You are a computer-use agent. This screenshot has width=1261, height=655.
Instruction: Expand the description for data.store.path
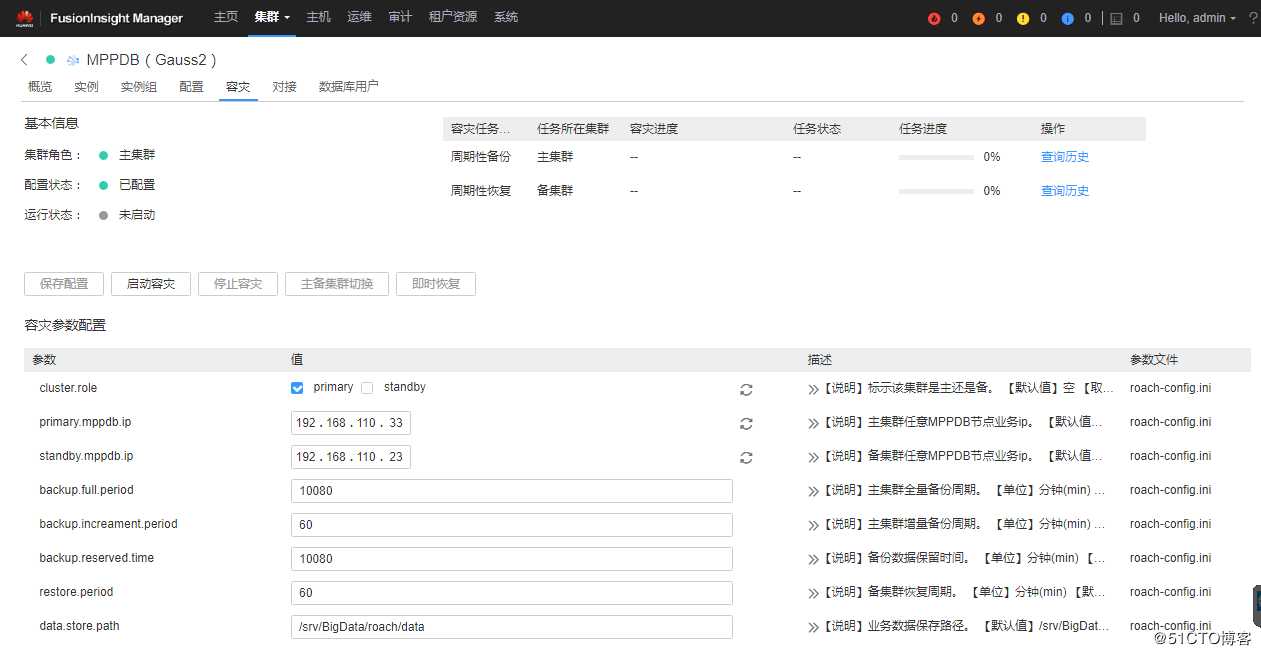coord(812,626)
